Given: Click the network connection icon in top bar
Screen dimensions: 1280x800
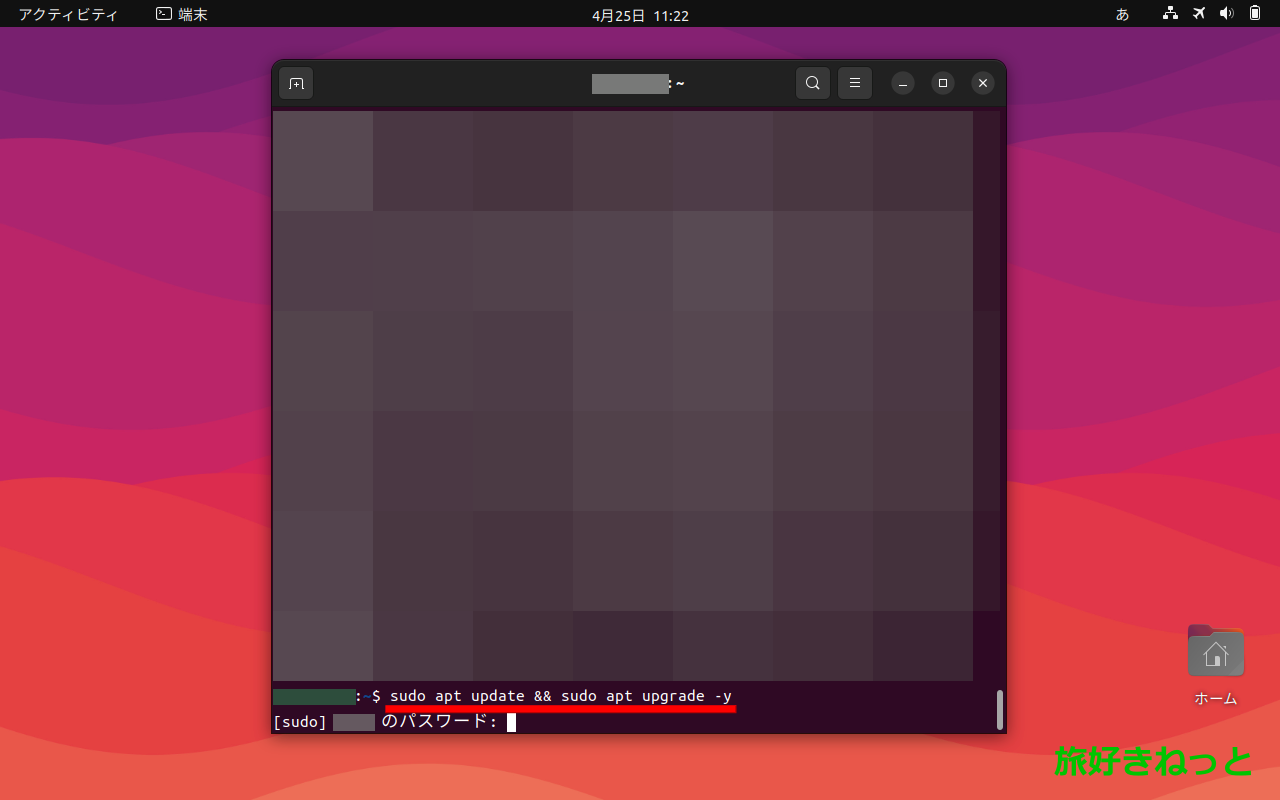Looking at the screenshot, I should point(1169,14).
